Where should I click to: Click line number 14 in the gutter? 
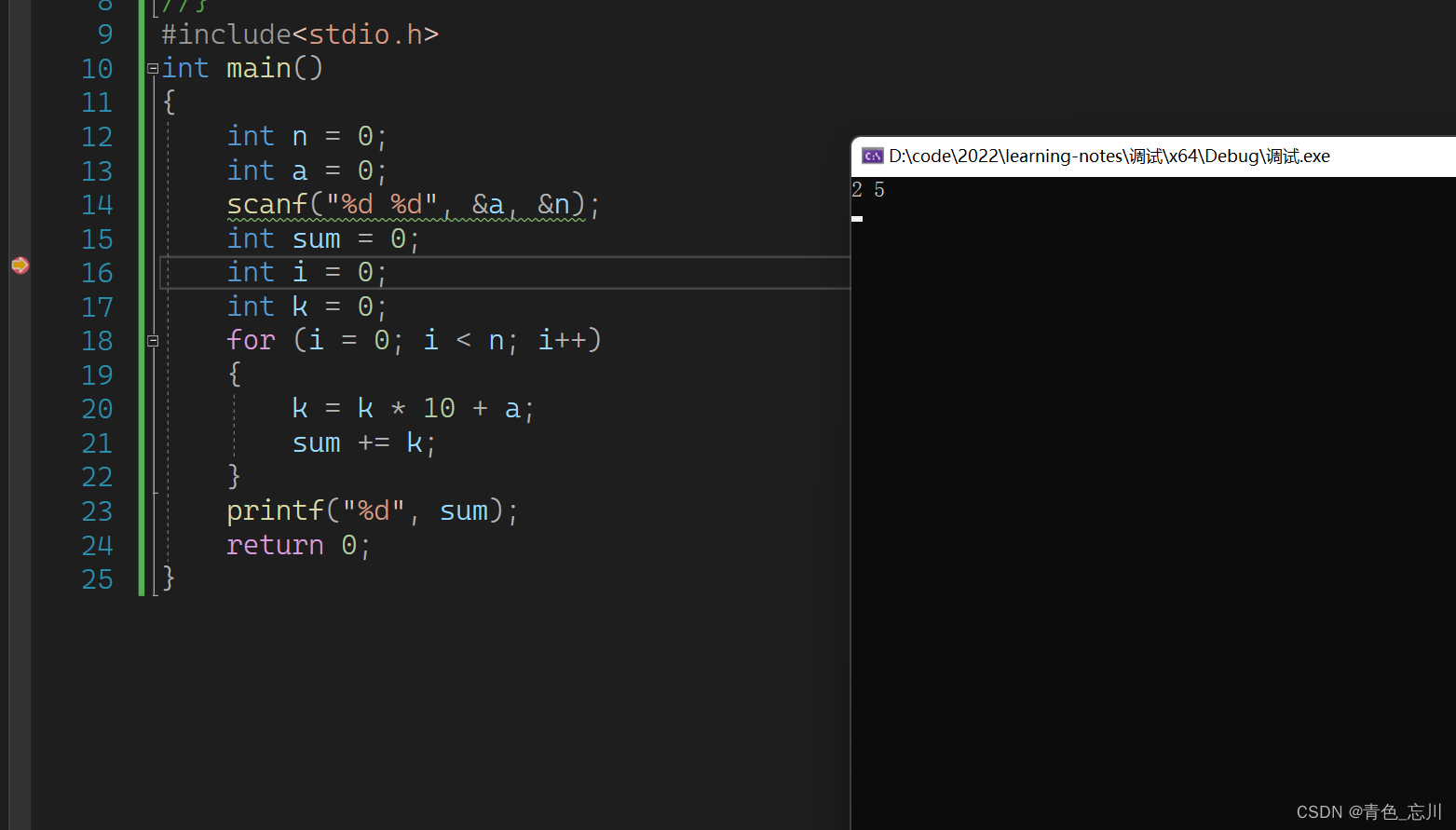point(97,205)
